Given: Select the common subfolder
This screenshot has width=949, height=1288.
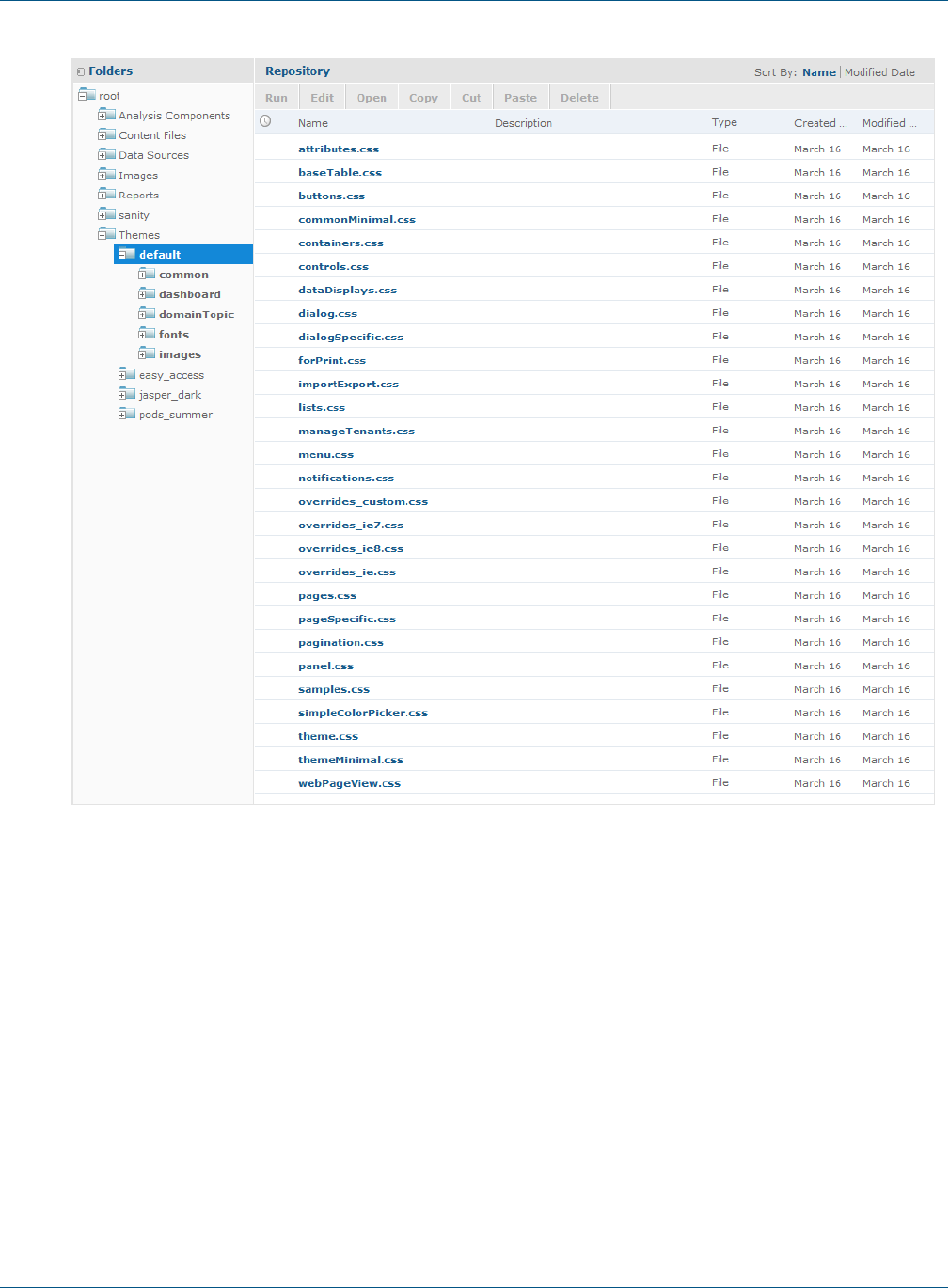Looking at the screenshot, I should tap(183, 275).
